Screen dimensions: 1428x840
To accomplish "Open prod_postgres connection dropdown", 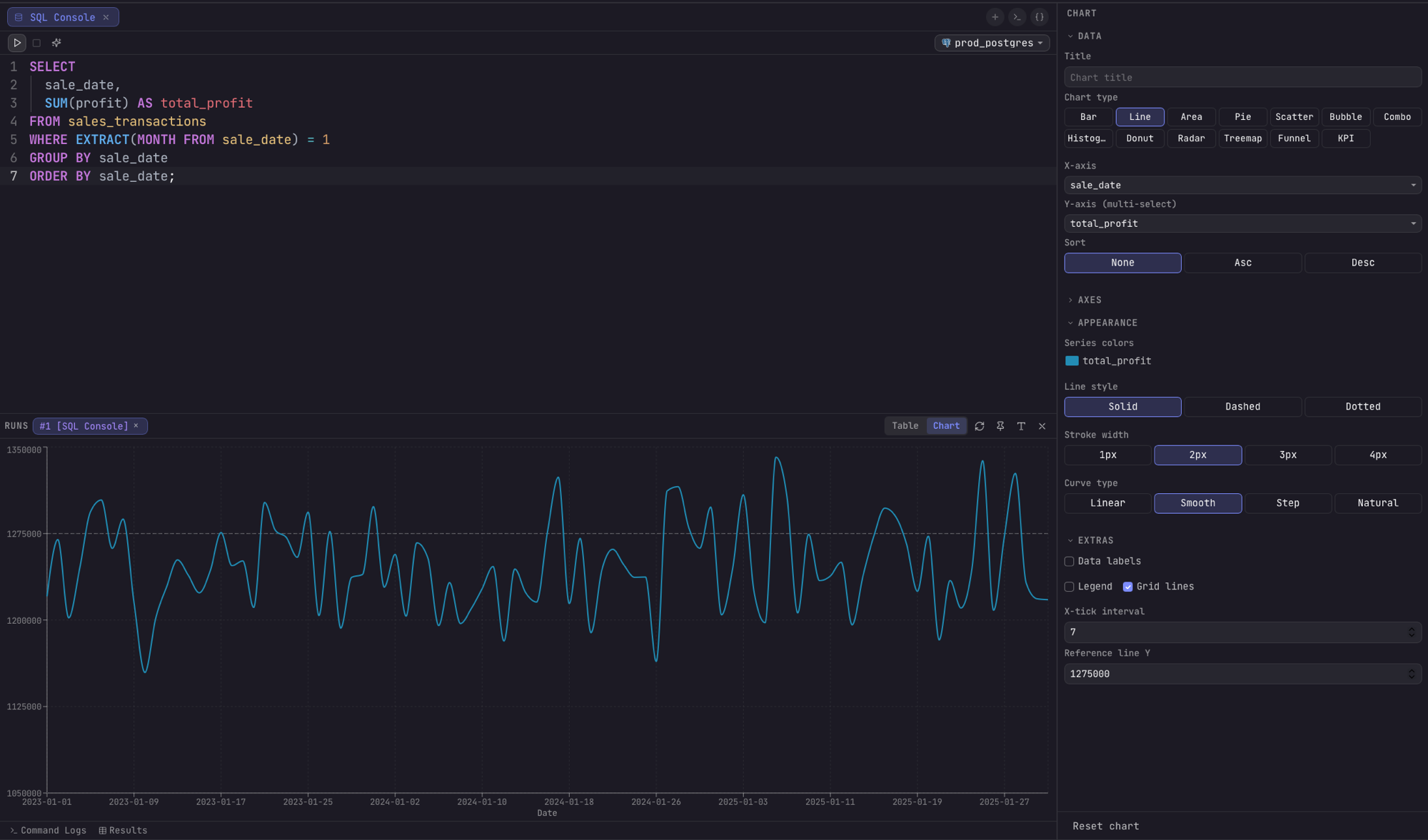I will (992, 43).
